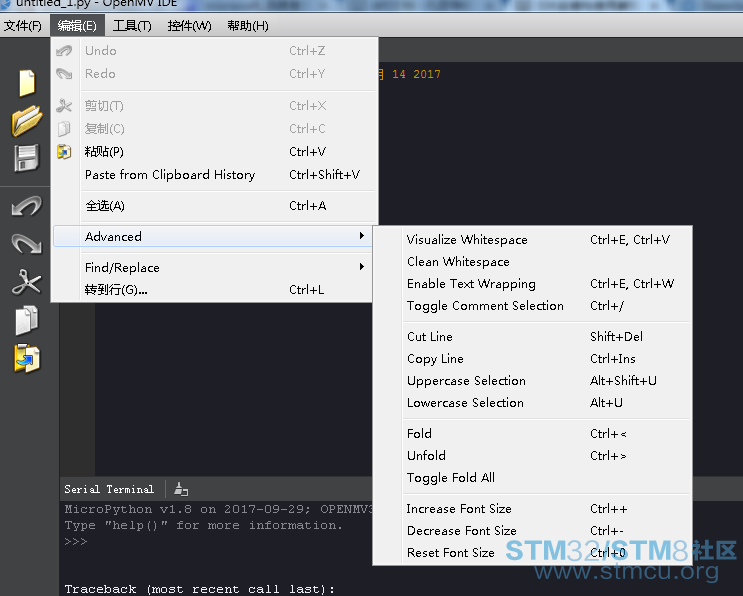743x596 pixels.
Task: Click the Open Folder icon in sidebar
Action: pos(26,121)
